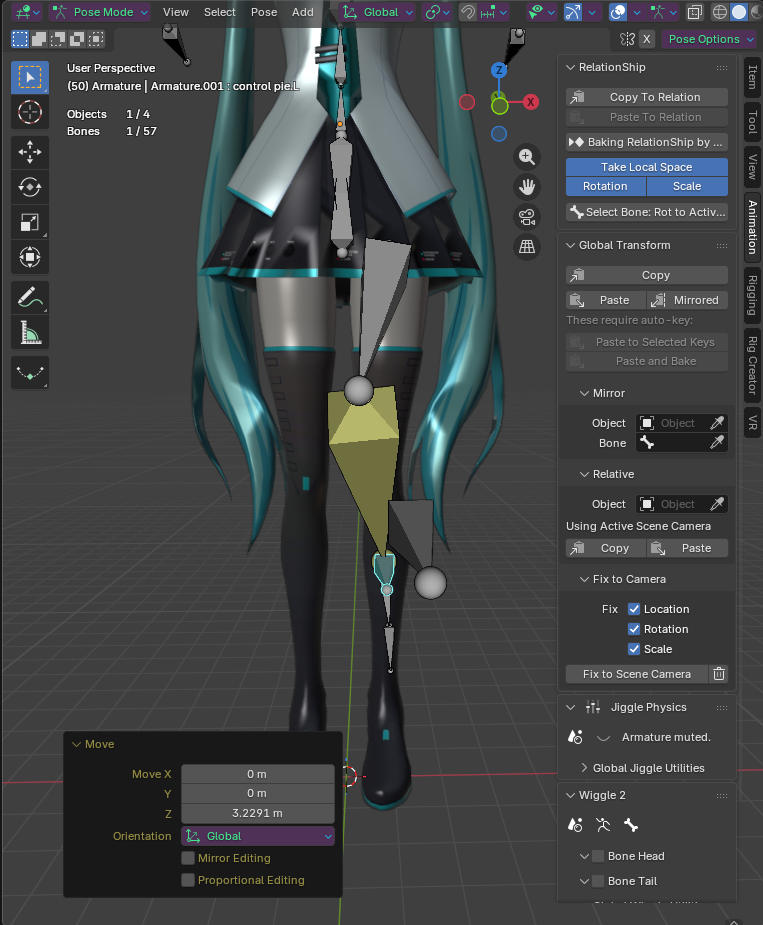Toggle the camera view icon
Screen dimensions: 763x925
527,217
